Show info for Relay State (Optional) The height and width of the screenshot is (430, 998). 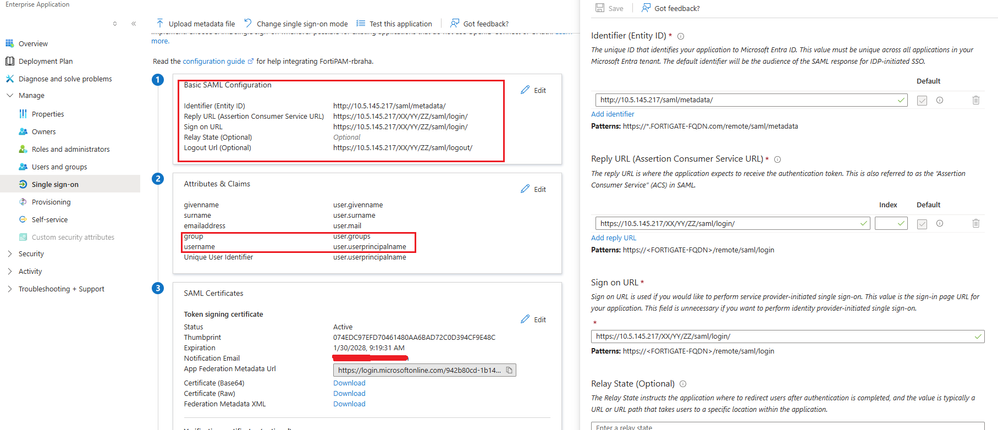coord(683,384)
